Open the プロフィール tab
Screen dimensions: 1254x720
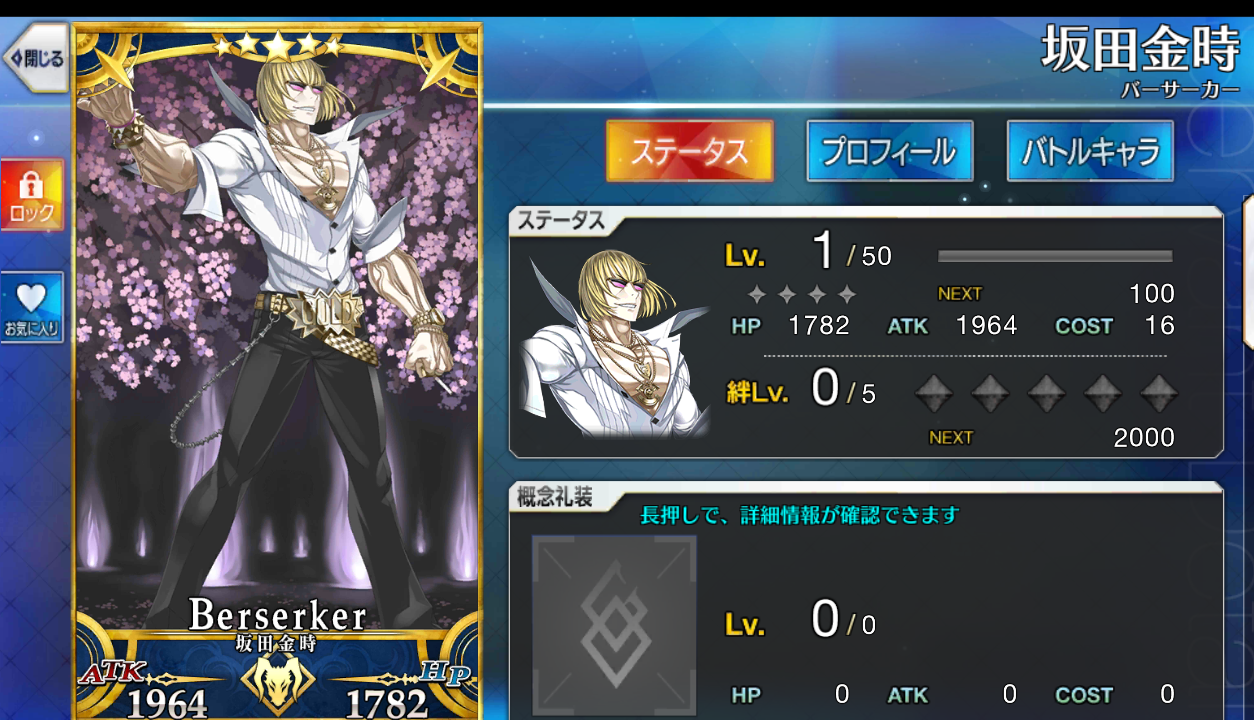(x=889, y=151)
